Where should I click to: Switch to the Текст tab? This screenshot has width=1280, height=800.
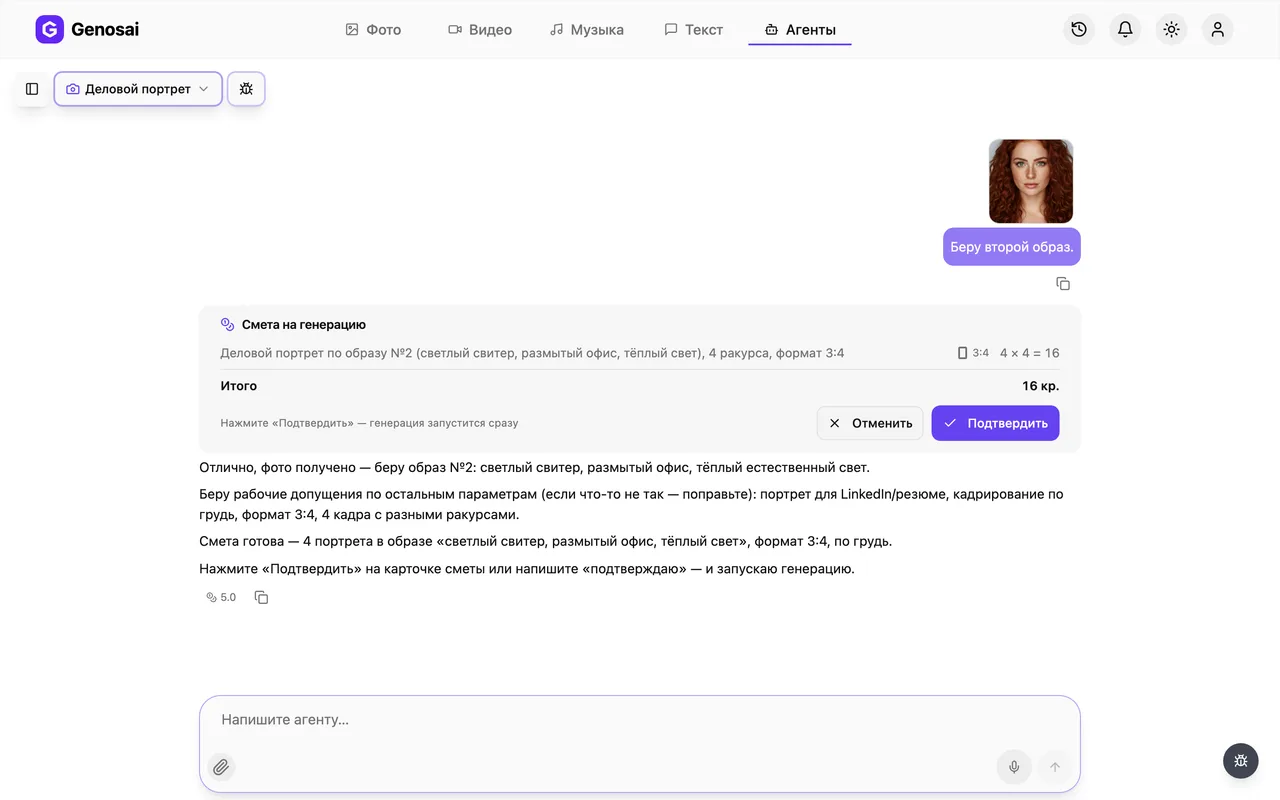coord(693,30)
